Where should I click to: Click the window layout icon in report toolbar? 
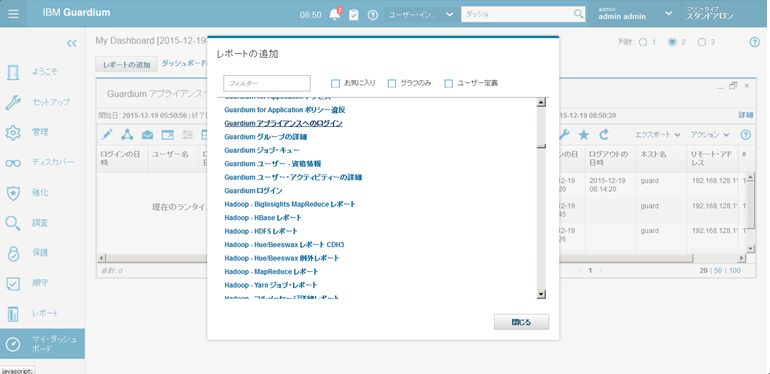tap(167, 134)
